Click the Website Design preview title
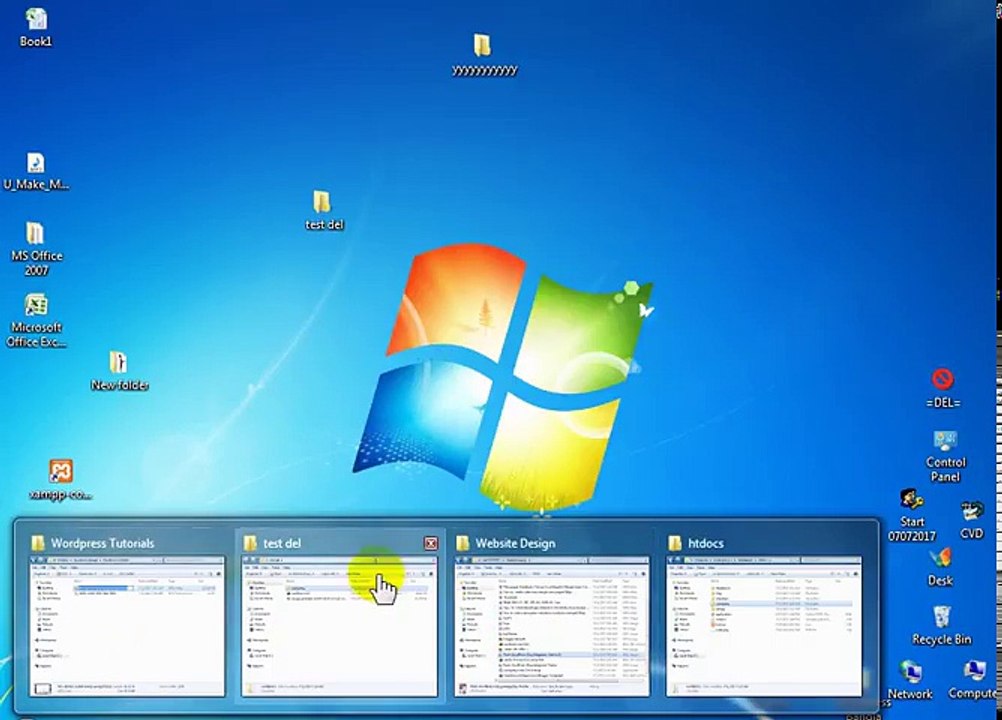 point(515,543)
